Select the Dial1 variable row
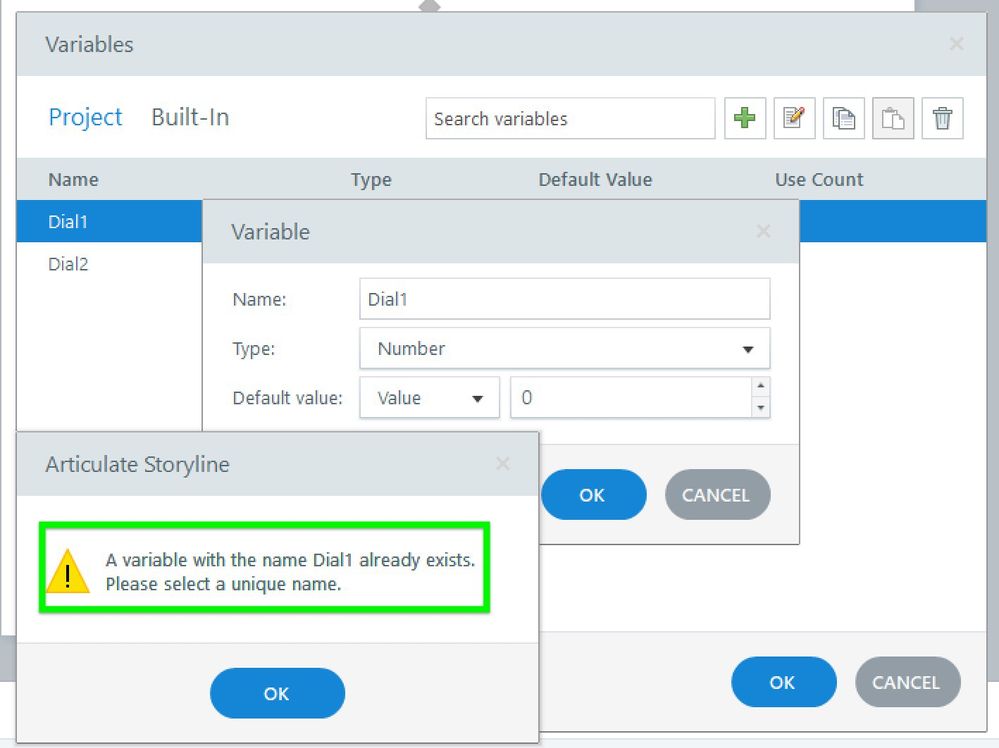Image resolution: width=999 pixels, height=748 pixels. tap(110, 221)
